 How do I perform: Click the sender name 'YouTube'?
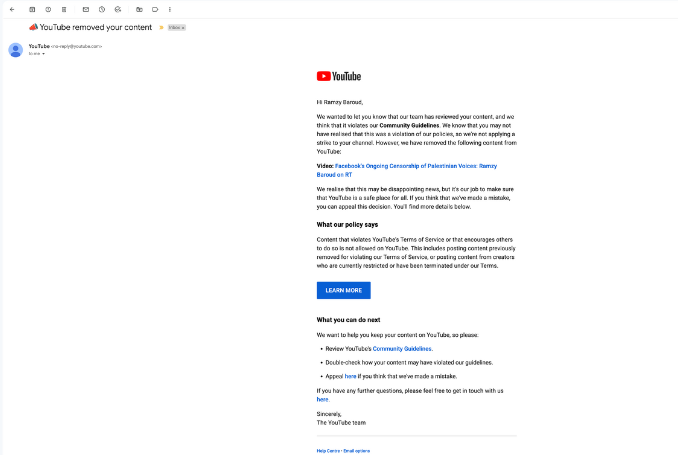(x=39, y=46)
